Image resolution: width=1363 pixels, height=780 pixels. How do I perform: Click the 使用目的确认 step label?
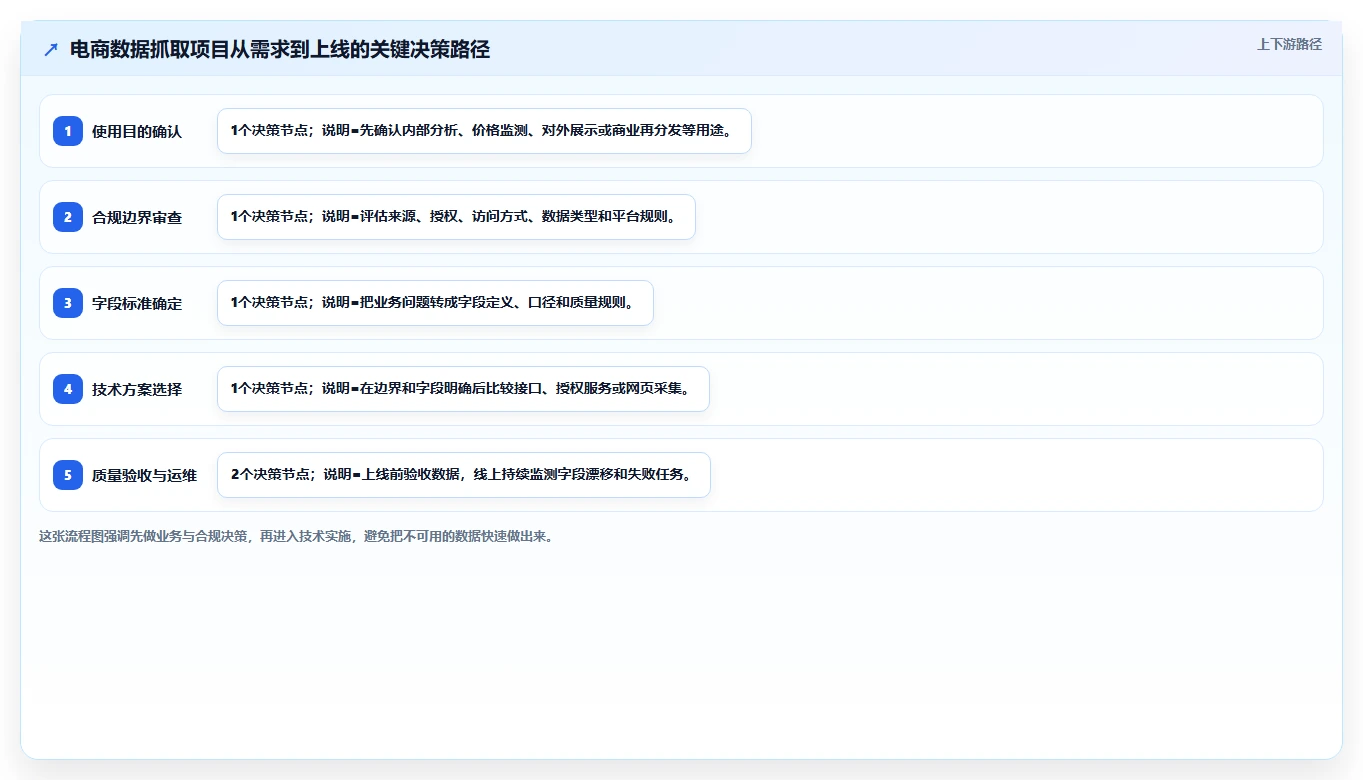click(137, 131)
